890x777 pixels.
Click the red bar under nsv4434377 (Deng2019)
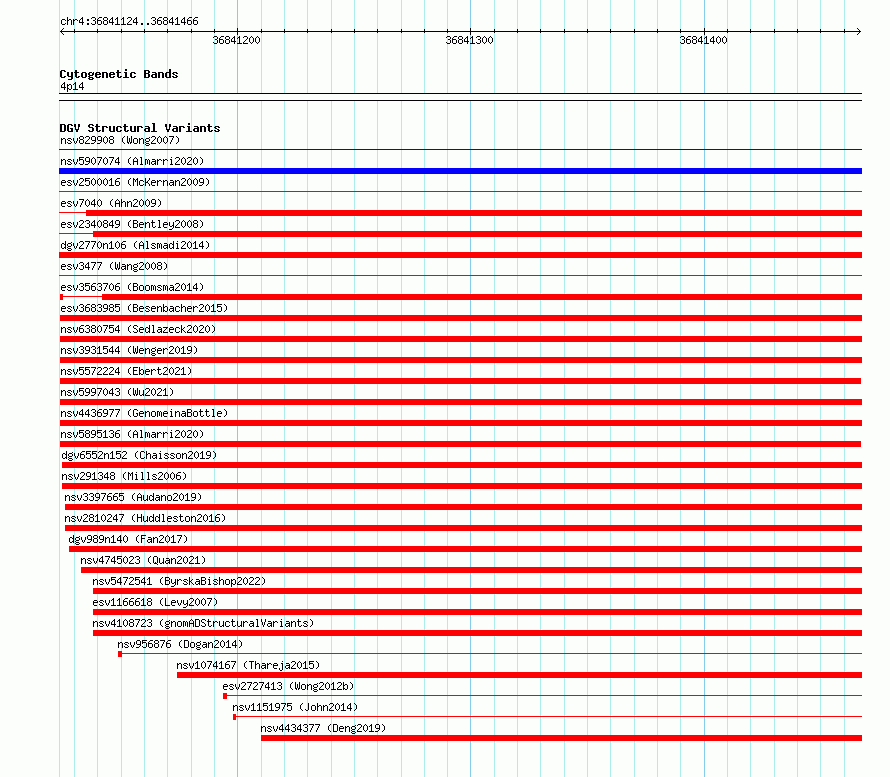pyautogui.click(x=561, y=738)
